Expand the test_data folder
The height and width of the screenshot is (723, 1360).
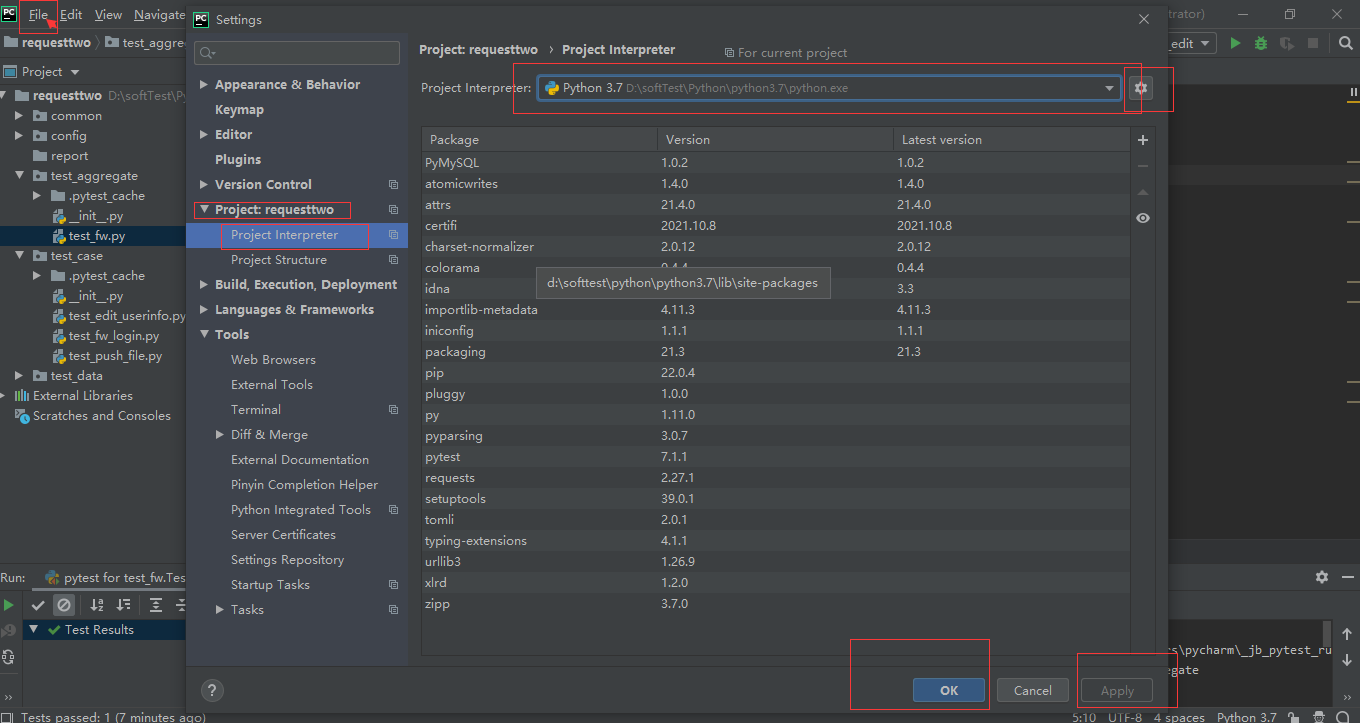(x=18, y=376)
